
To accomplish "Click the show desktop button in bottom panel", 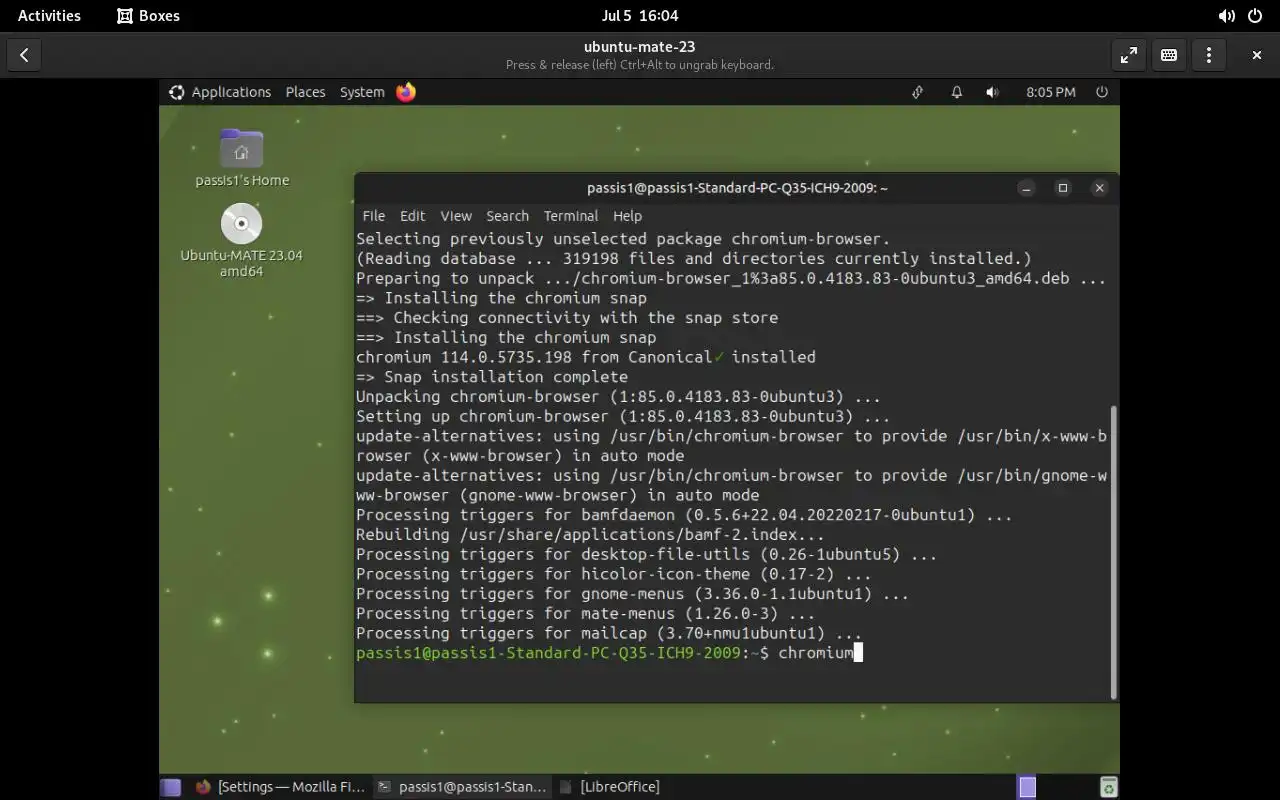I will click(x=170, y=787).
